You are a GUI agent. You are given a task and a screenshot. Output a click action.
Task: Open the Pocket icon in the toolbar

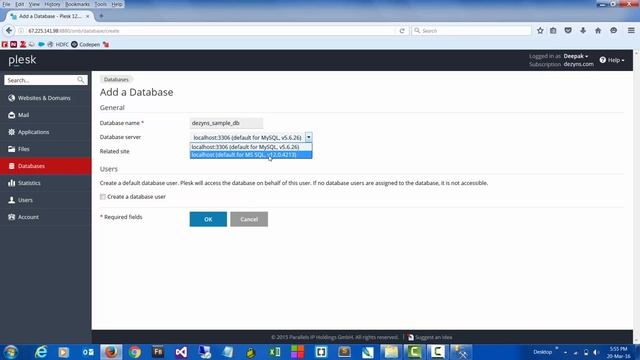pyautogui.click(x=568, y=31)
